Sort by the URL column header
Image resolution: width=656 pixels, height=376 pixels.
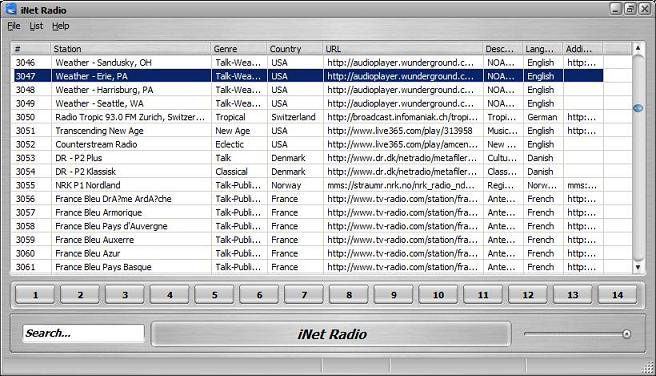[403, 49]
